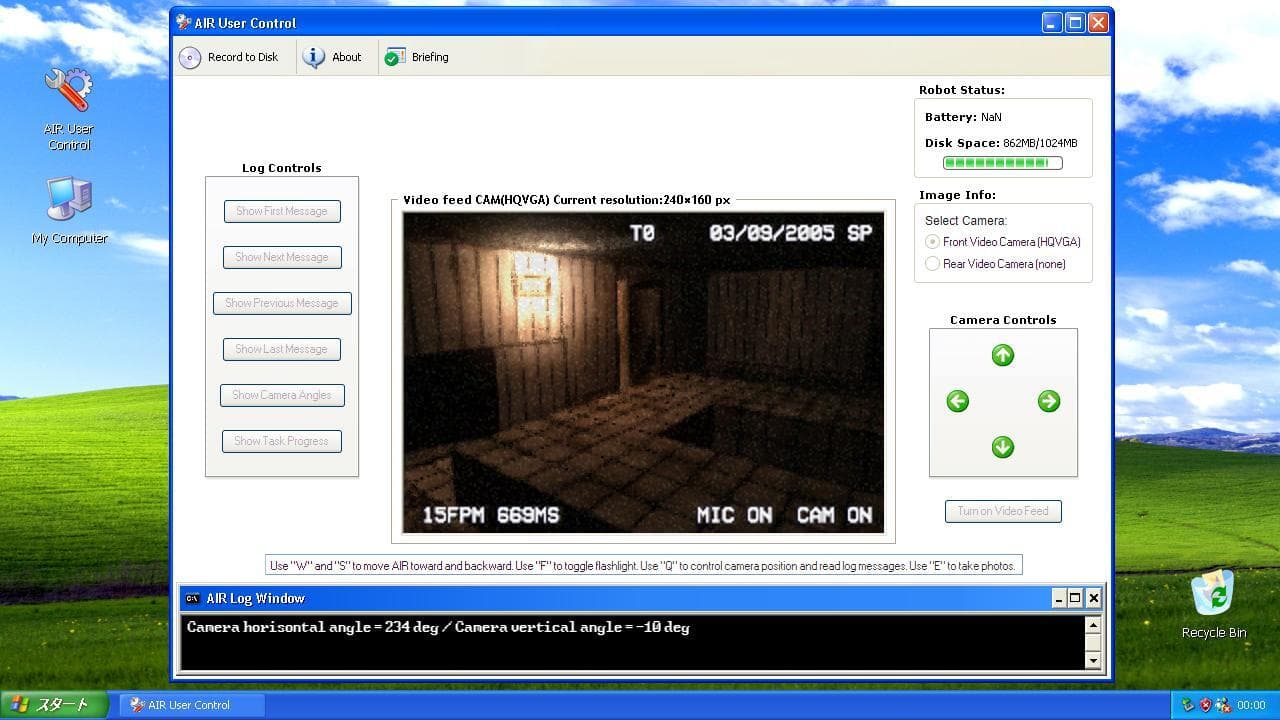Open Record to Disk toolbar item
This screenshot has height=720, width=1280.
[229, 57]
